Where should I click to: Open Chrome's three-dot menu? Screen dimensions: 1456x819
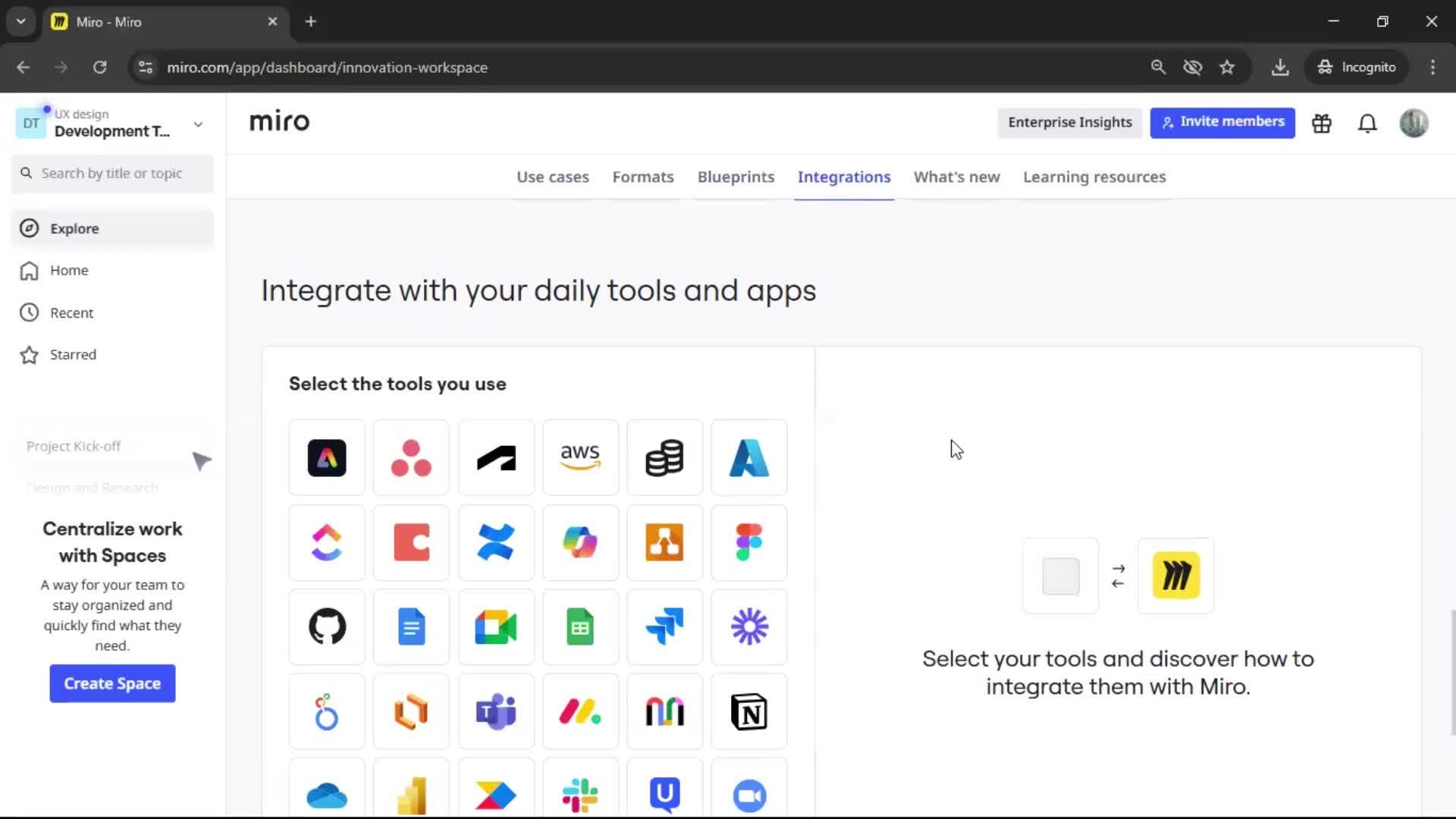tap(1432, 67)
